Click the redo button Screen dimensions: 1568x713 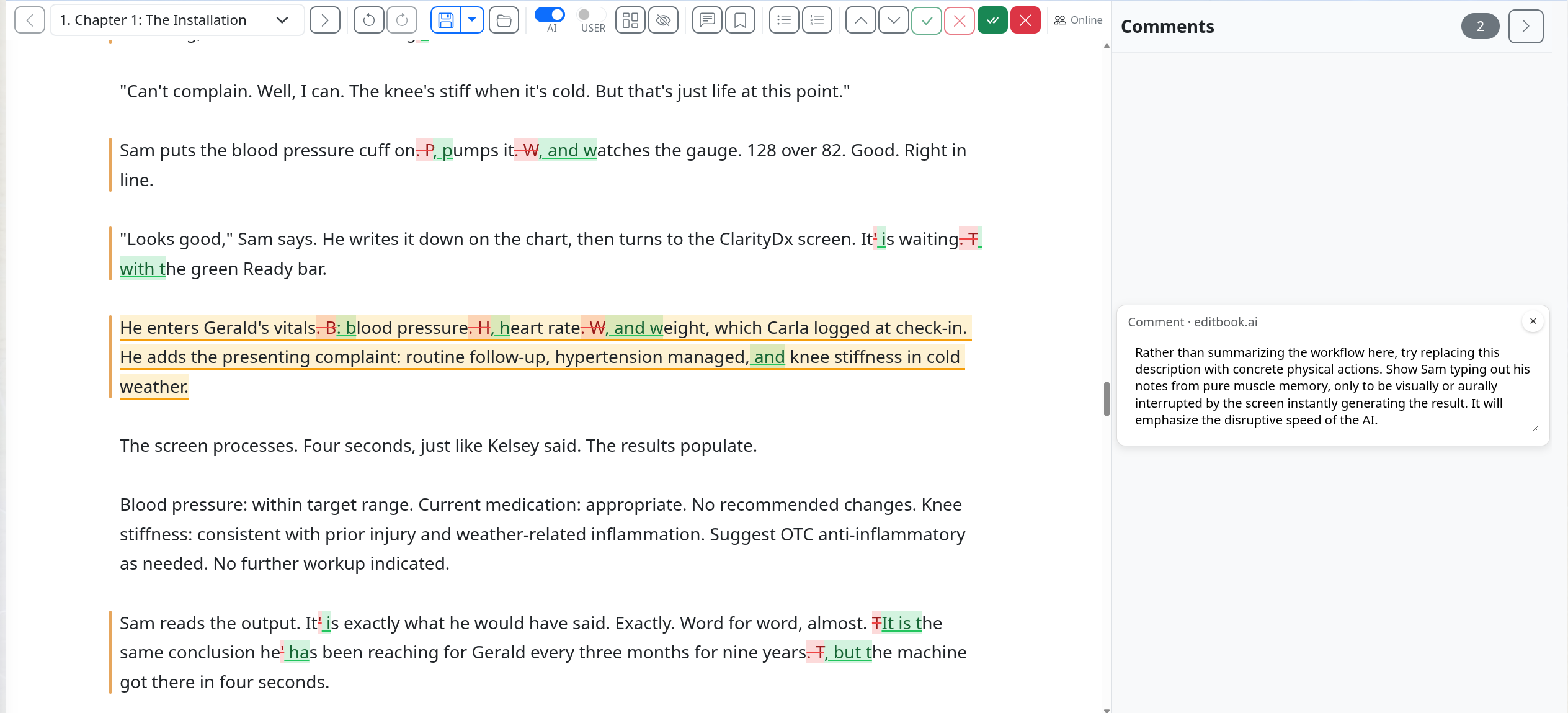coord(402,20)
